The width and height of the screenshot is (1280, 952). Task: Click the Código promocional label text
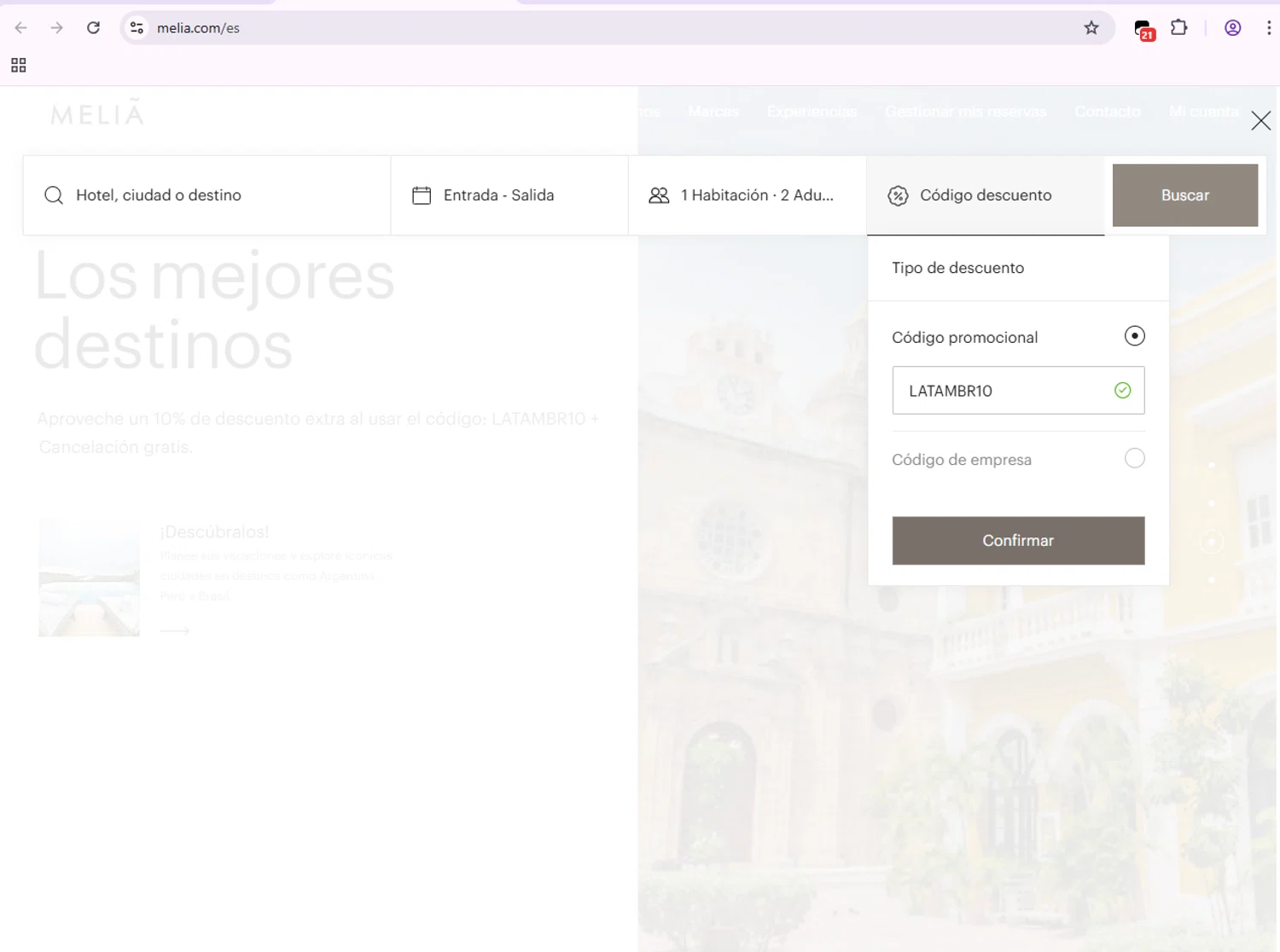pyautogui.click(x=964, y=338)
